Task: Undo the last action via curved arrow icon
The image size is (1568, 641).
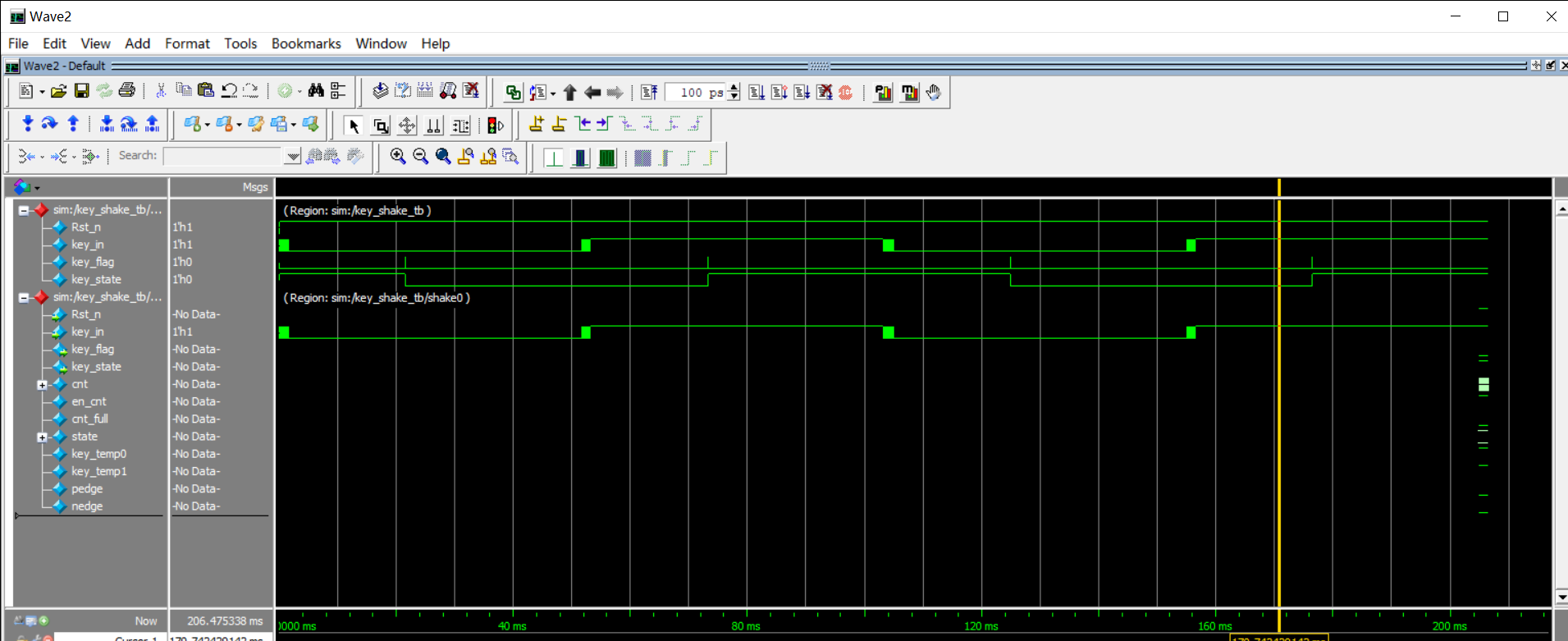Action: click(229, 91)
